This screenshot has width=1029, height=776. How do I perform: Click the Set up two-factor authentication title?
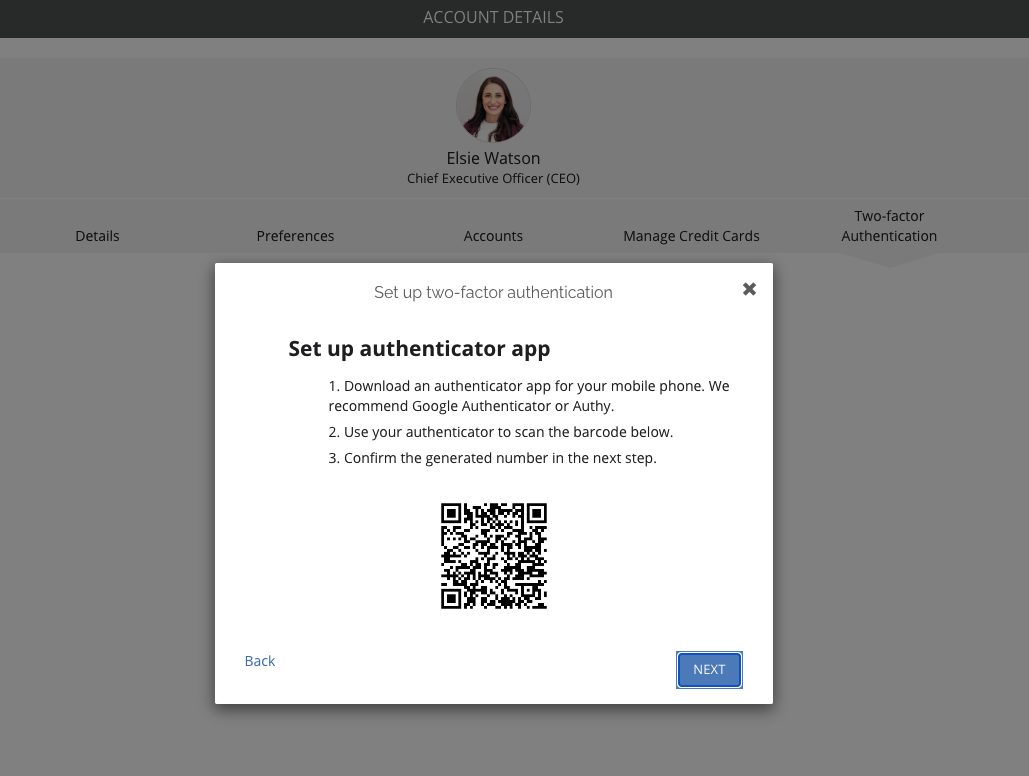click(494, 292)
